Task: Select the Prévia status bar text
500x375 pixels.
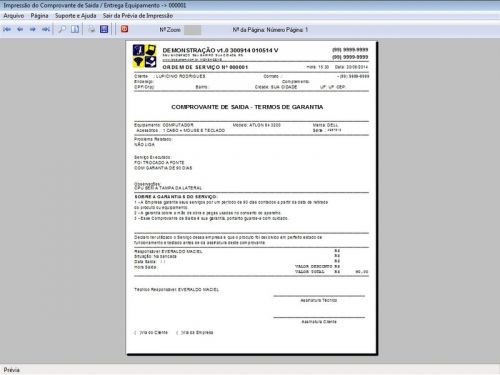Action: point(12,370)
